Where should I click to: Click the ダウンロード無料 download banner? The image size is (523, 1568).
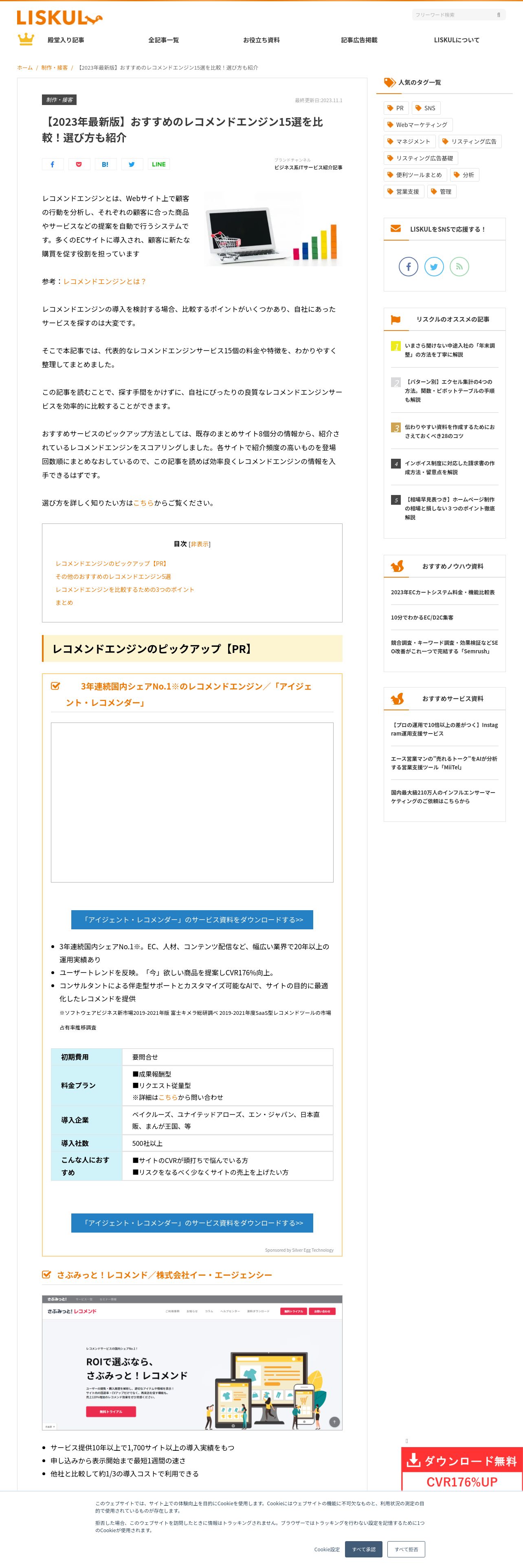pos(461,1469)
